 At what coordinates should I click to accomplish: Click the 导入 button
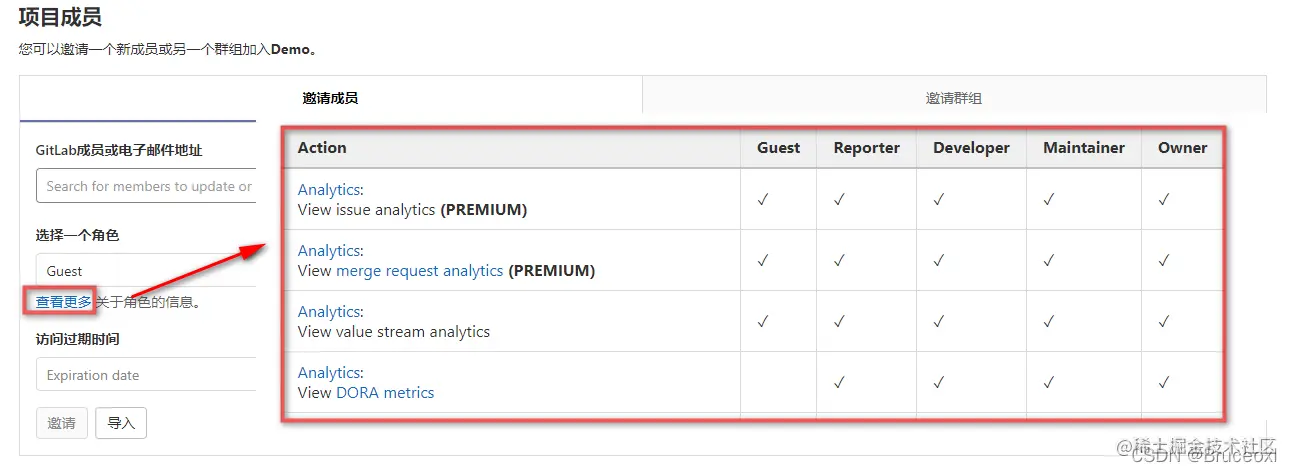pos(121,423)
